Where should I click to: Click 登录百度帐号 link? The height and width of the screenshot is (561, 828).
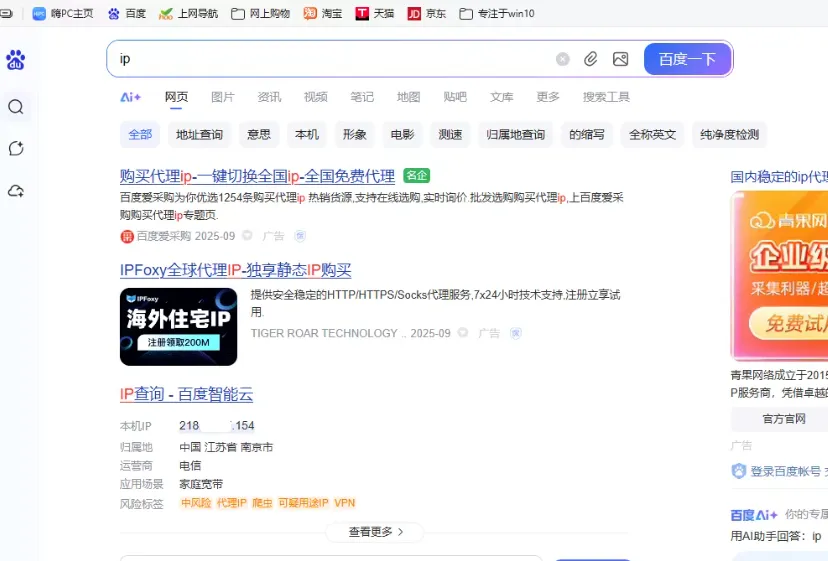click(x=786, y=471)
